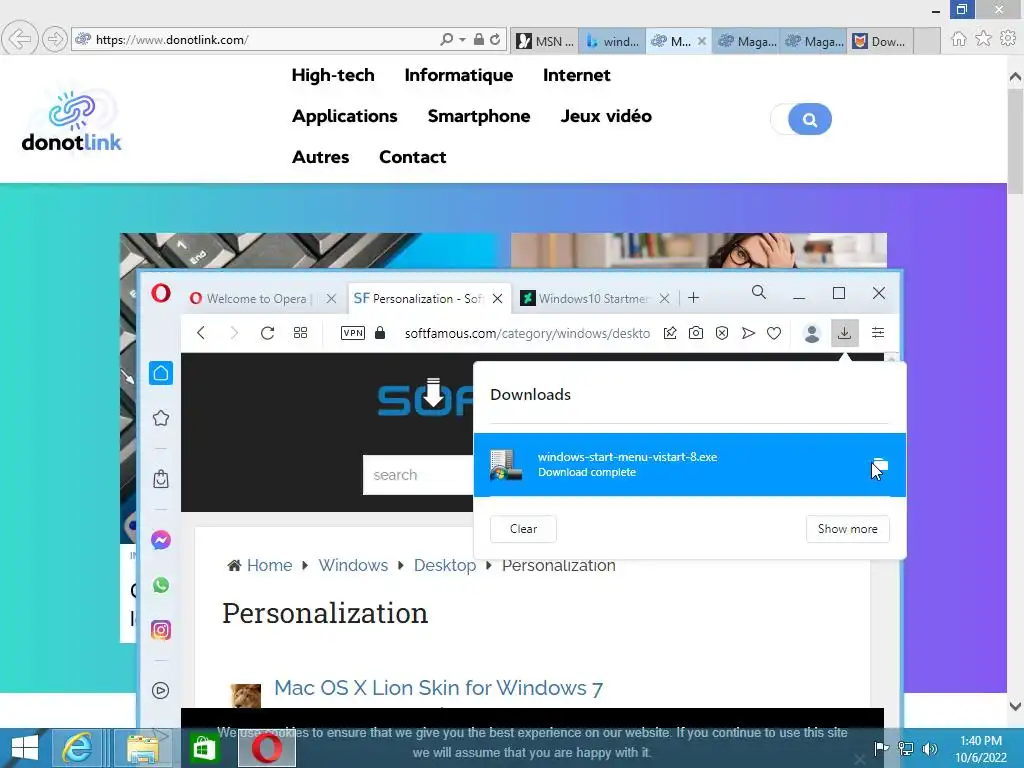Take a snapshot with Opera camera icon
The image size is (1024, 768).
(696, 333)
